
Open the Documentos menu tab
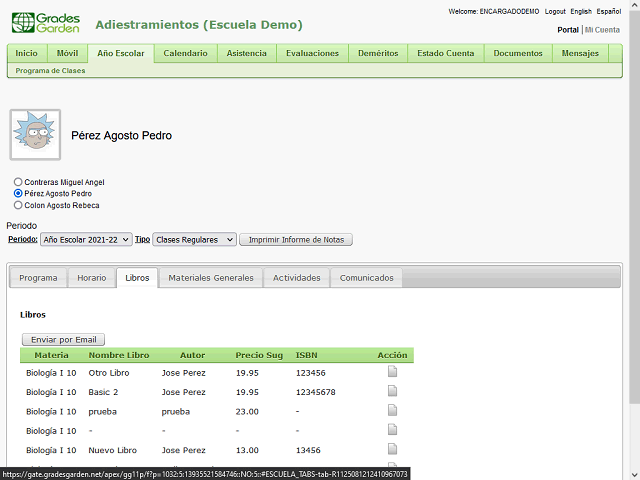tap(518, 53)
